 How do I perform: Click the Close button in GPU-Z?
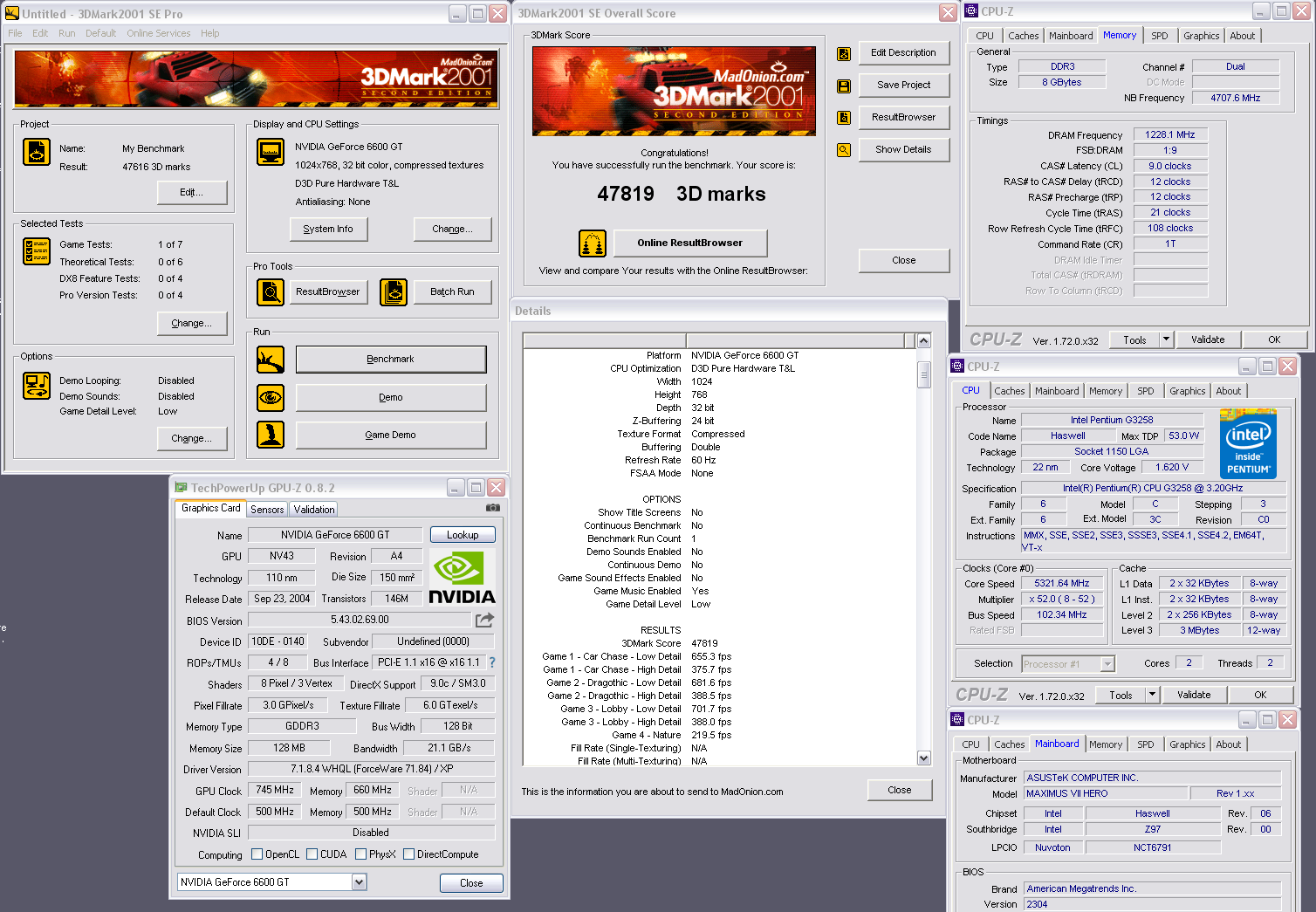pos(471,883)
